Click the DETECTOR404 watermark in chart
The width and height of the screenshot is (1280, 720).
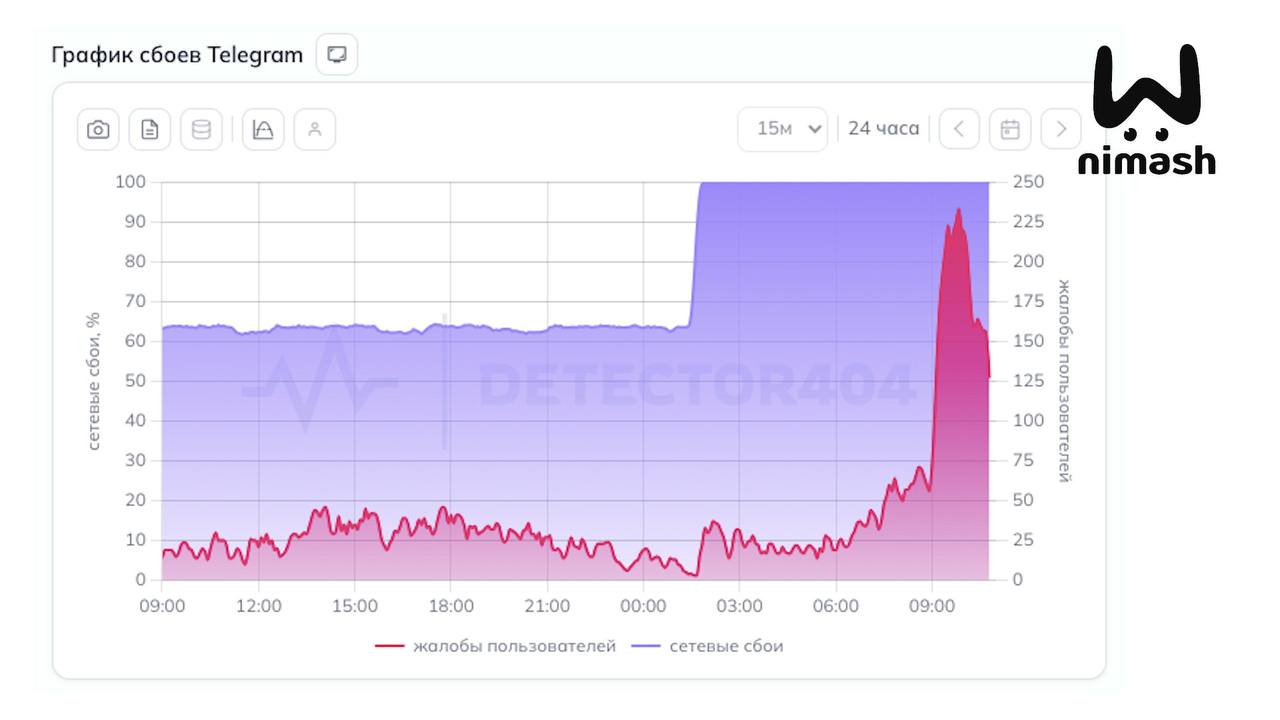(696, 385)
